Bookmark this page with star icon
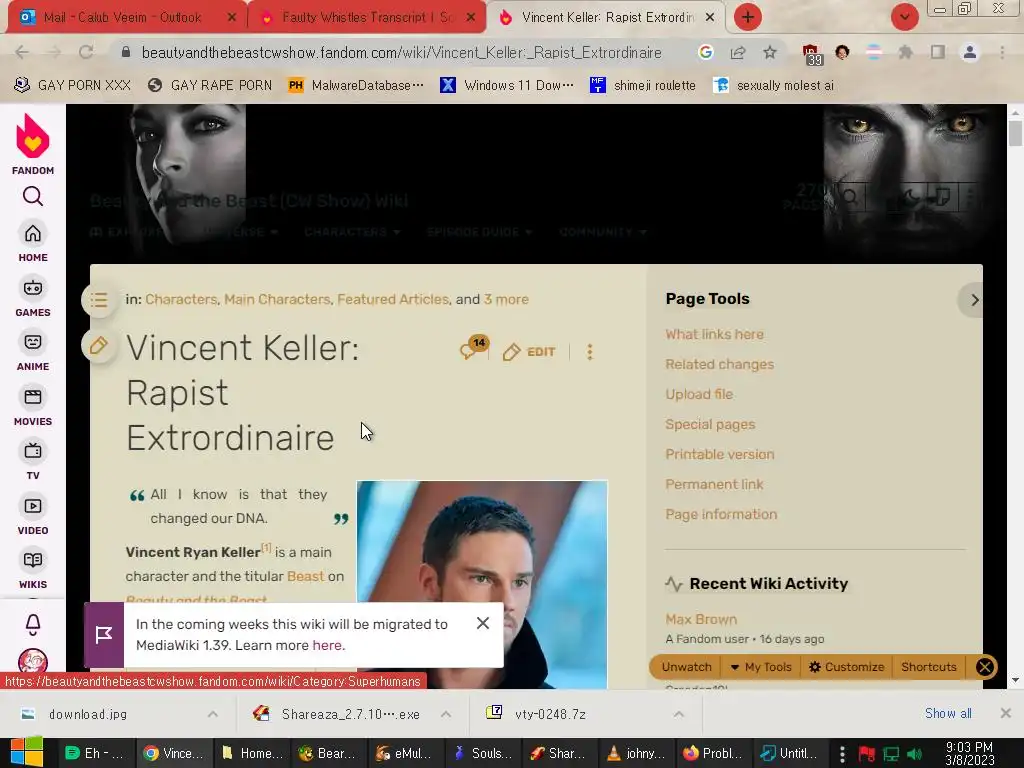1024x768 pixels. pos(770,52)
